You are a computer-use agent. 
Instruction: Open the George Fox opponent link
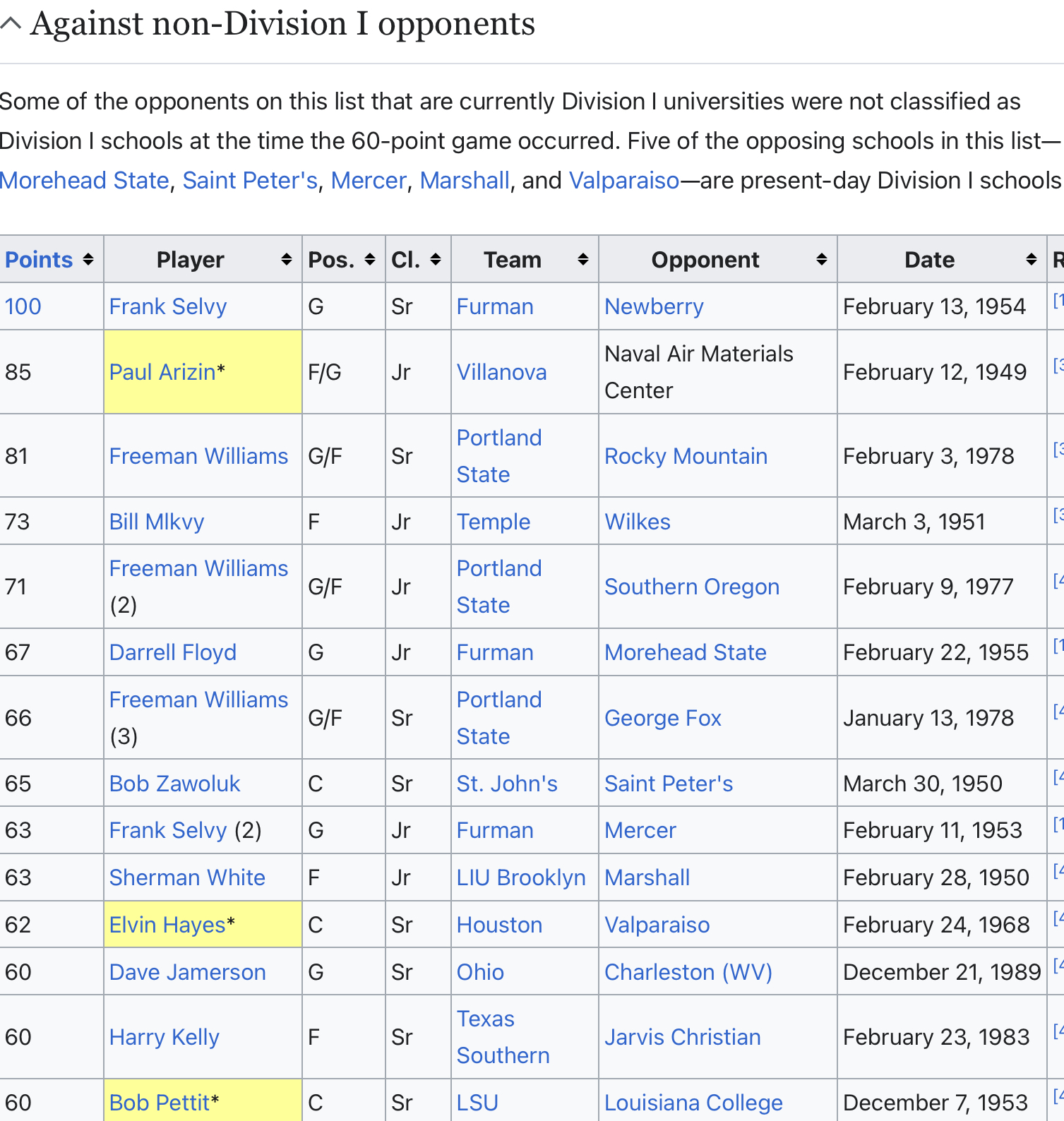click(x=663, y=718)
